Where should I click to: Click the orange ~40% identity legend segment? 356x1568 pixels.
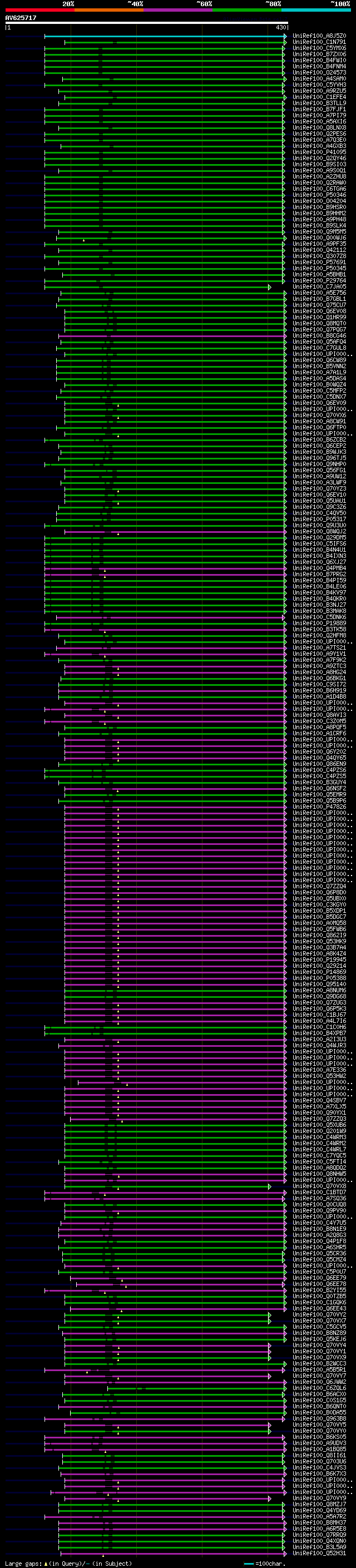click(109, 10)
